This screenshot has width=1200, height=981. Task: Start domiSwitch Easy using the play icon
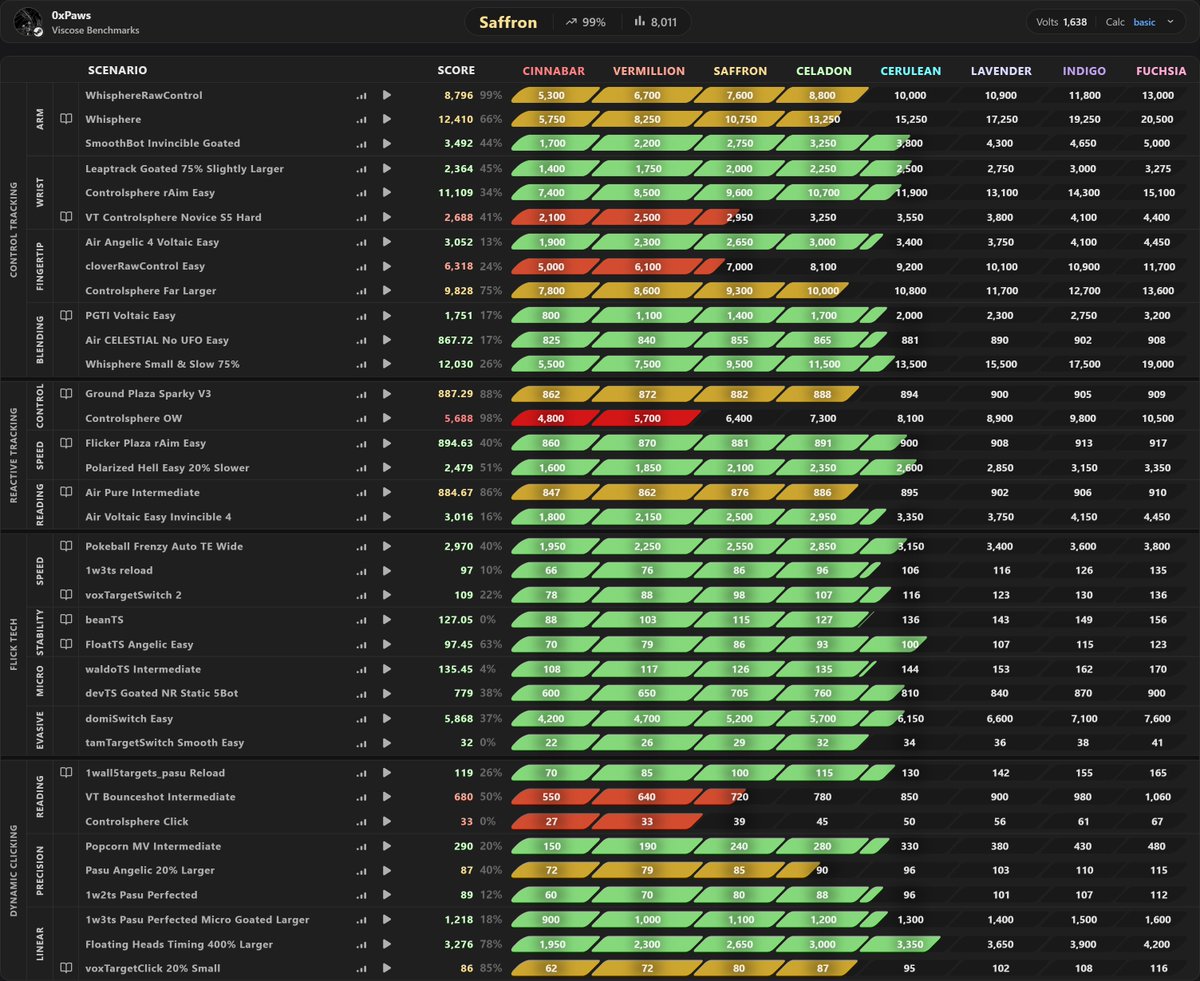tap(387, 719)
